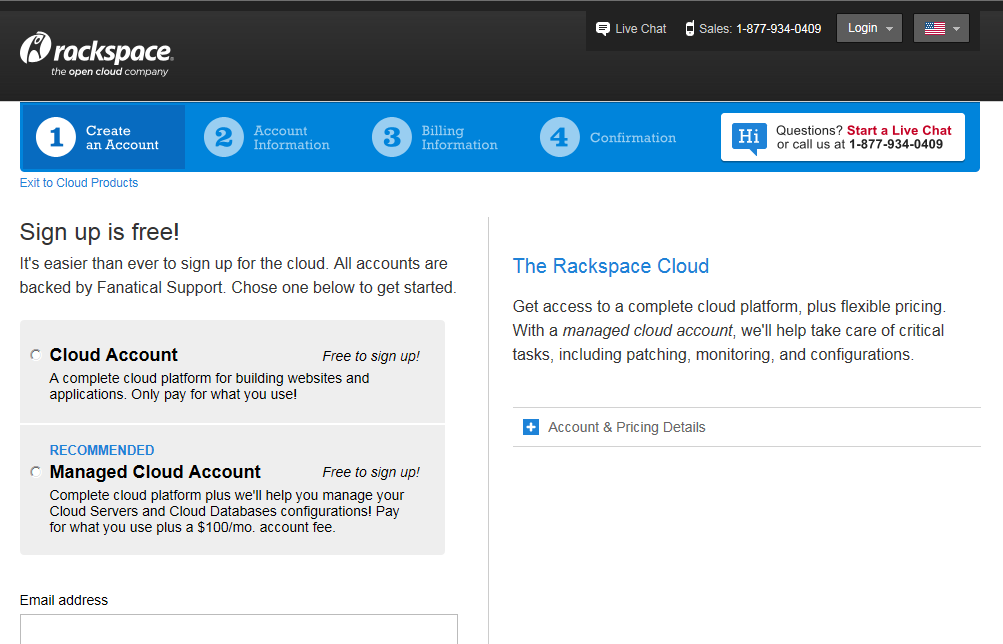Screen dimensions: 1003x644
Task: Click the Email address input field
Action: pos(239,629)
